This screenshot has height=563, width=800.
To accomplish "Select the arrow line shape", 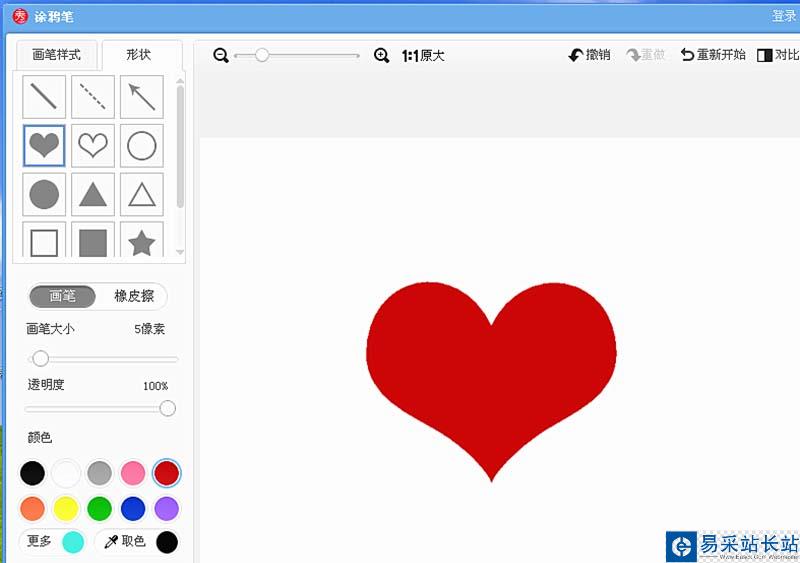I will click(x=142, y=96).
